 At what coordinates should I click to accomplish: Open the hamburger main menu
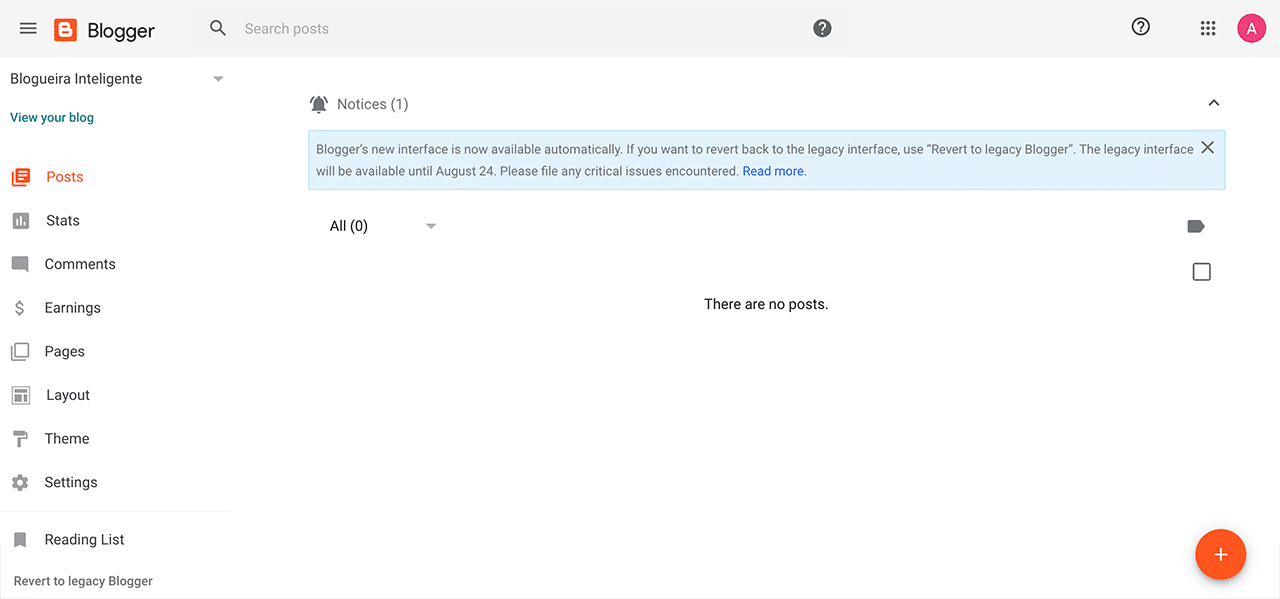point(28,28)
